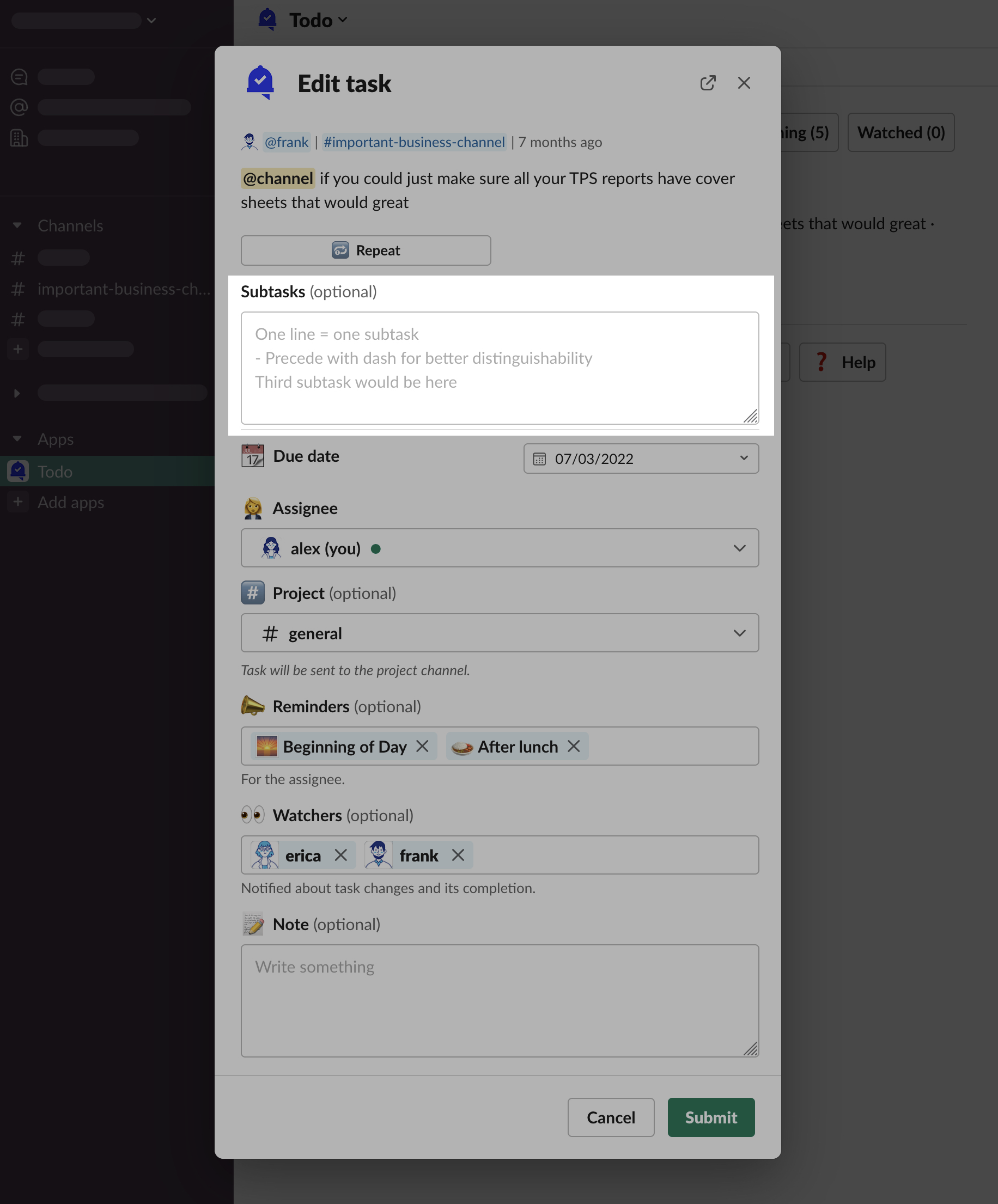Click the red question mark Help button

pos(842,362)
